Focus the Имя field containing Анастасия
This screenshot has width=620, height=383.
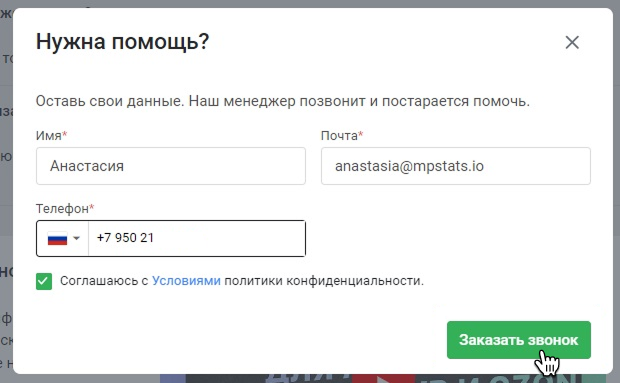(x=171, y=166)
